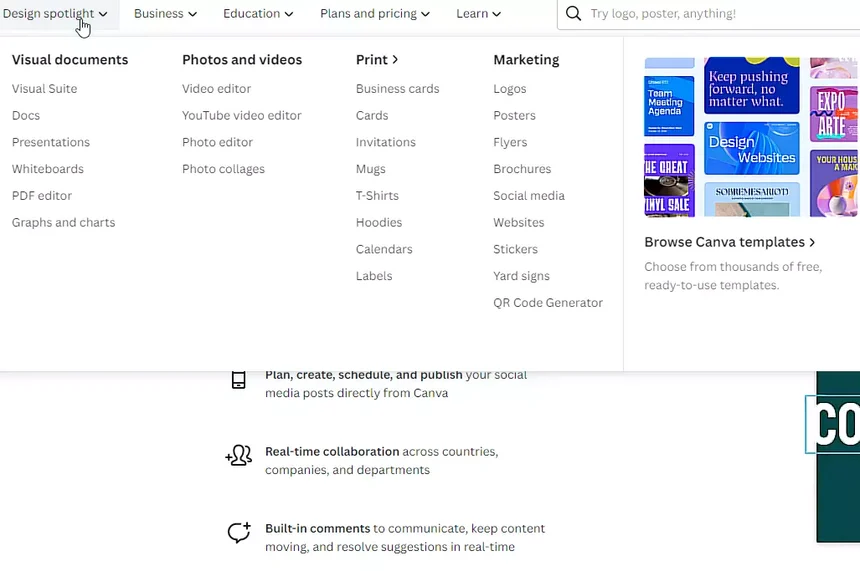Expand the Plans and pricing menu
This screenshot has height=571, width=860.
coord(375,13)
